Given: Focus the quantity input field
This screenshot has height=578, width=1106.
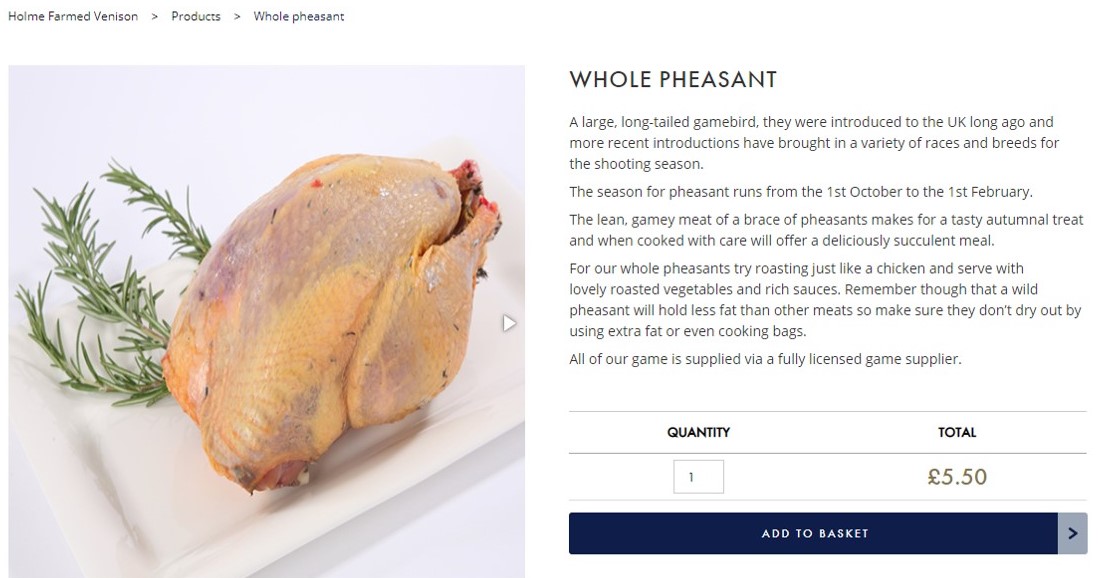Looking at the screenshot, I should click(x=698, y=477).
